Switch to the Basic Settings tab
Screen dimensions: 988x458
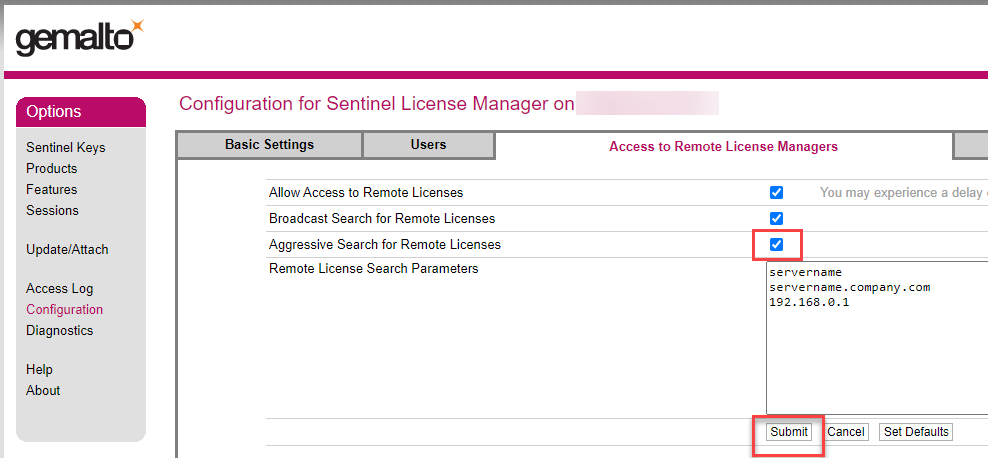point(270,144)
